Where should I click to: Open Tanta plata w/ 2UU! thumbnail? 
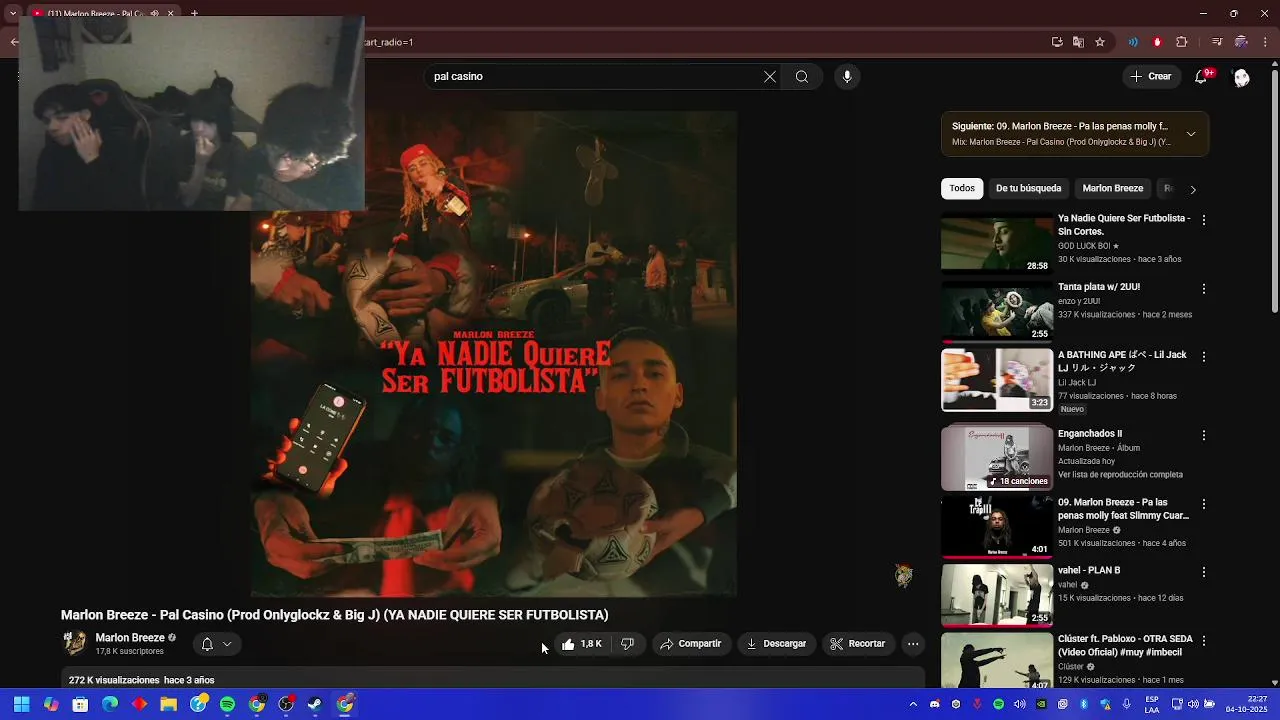[x=997, y=312]
